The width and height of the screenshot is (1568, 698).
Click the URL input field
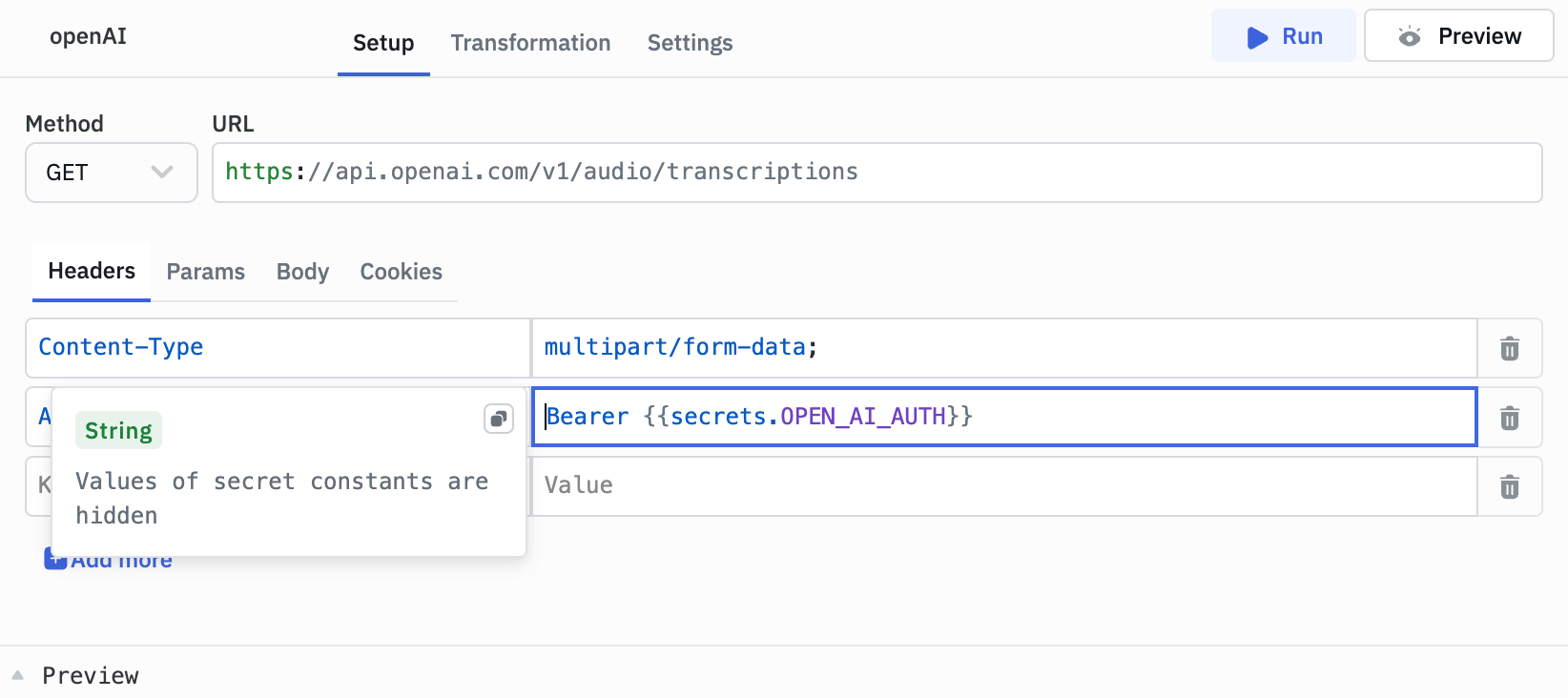click(877, 173)
